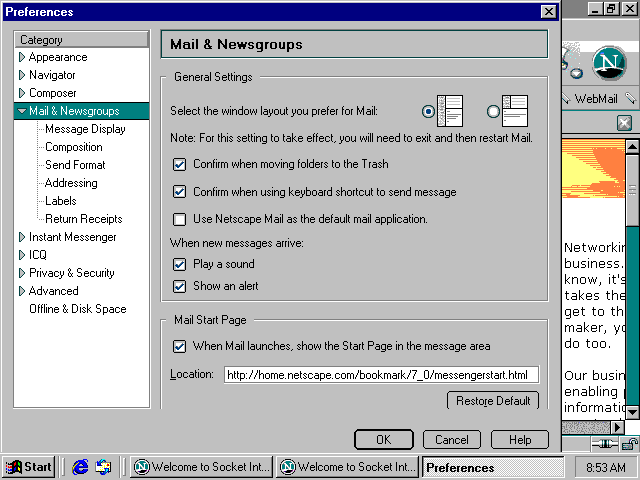Close the Preferences dialog

[x=549, y=11]
